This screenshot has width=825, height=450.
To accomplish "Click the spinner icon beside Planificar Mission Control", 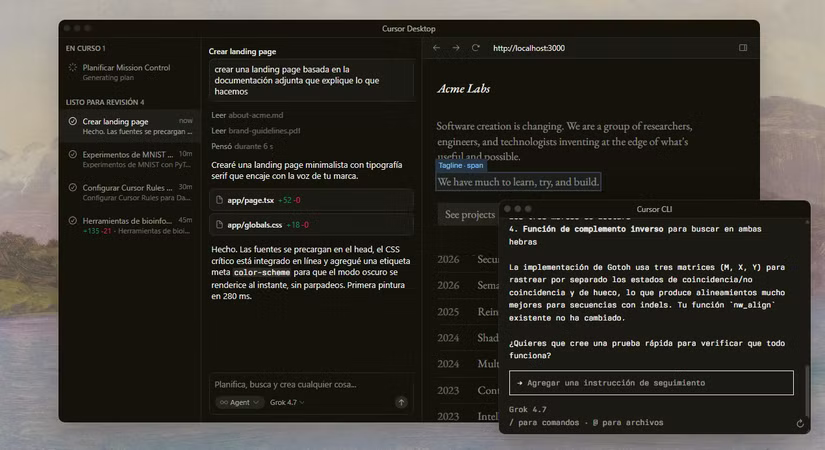I will click(x=73, y=67).
